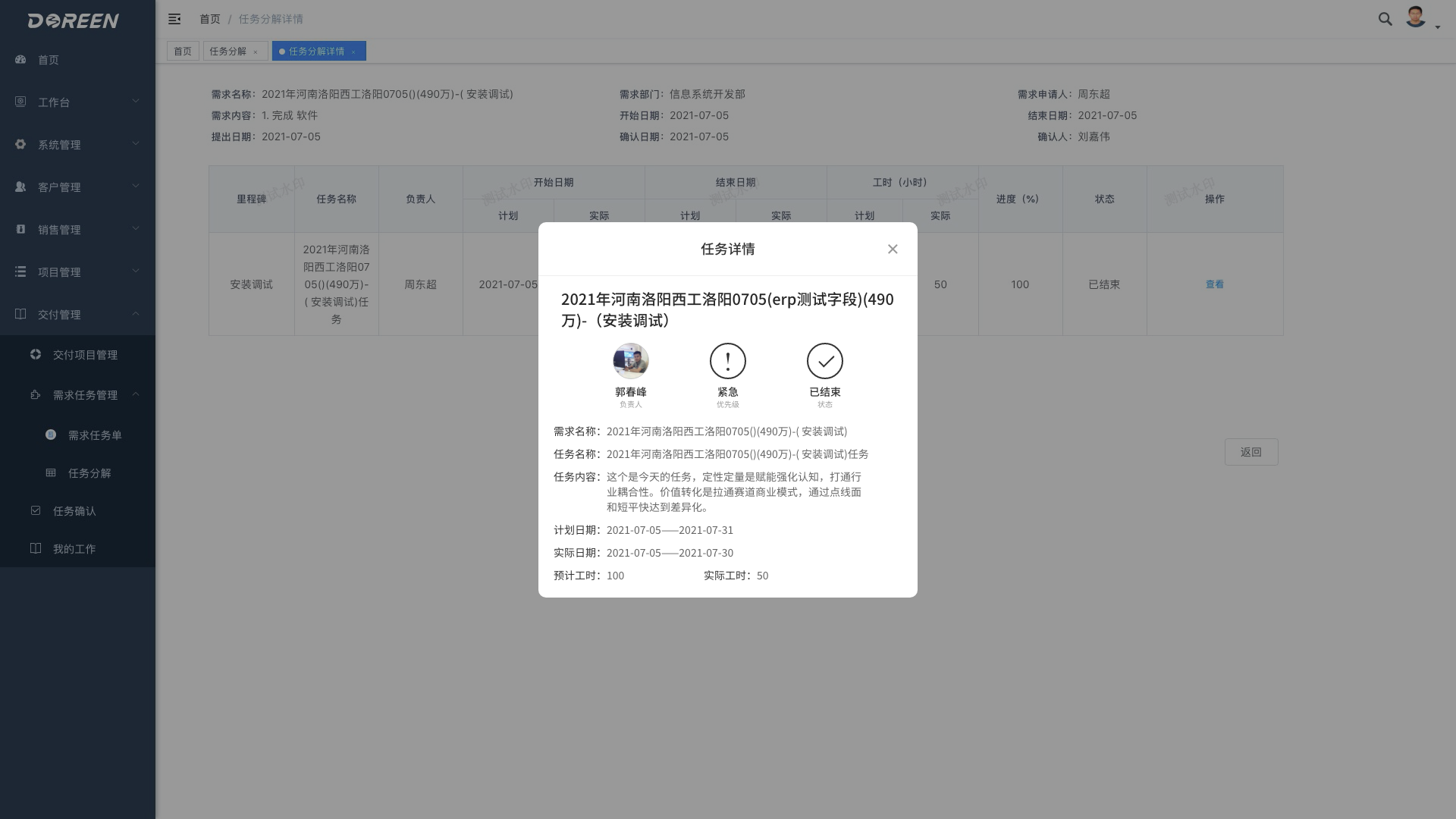Expand the 销售管理 menu chevron
Image resolution: width=1456 pixels, height=819 pixels.
click(136, 228)
